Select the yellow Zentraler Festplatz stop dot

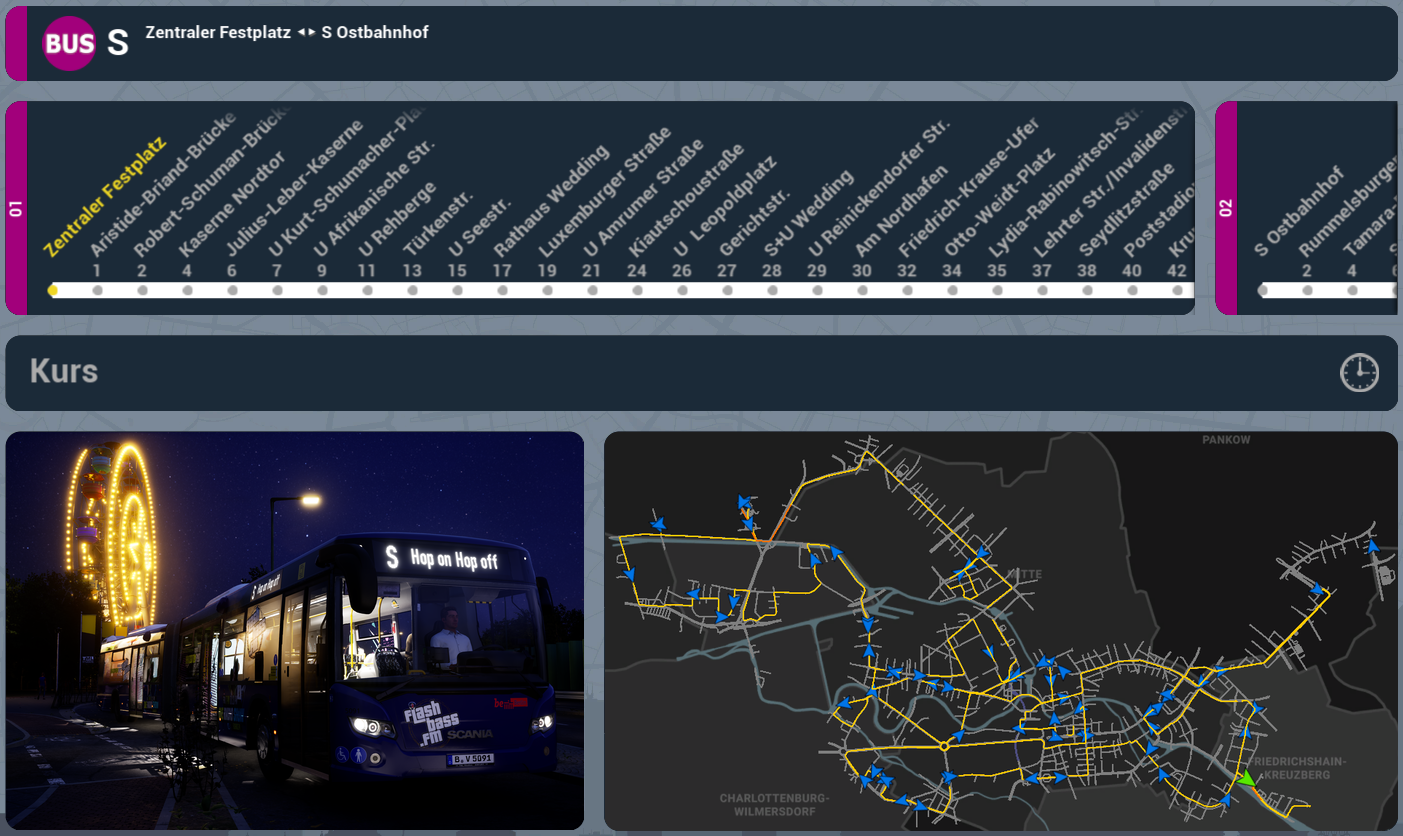[53, 290]
